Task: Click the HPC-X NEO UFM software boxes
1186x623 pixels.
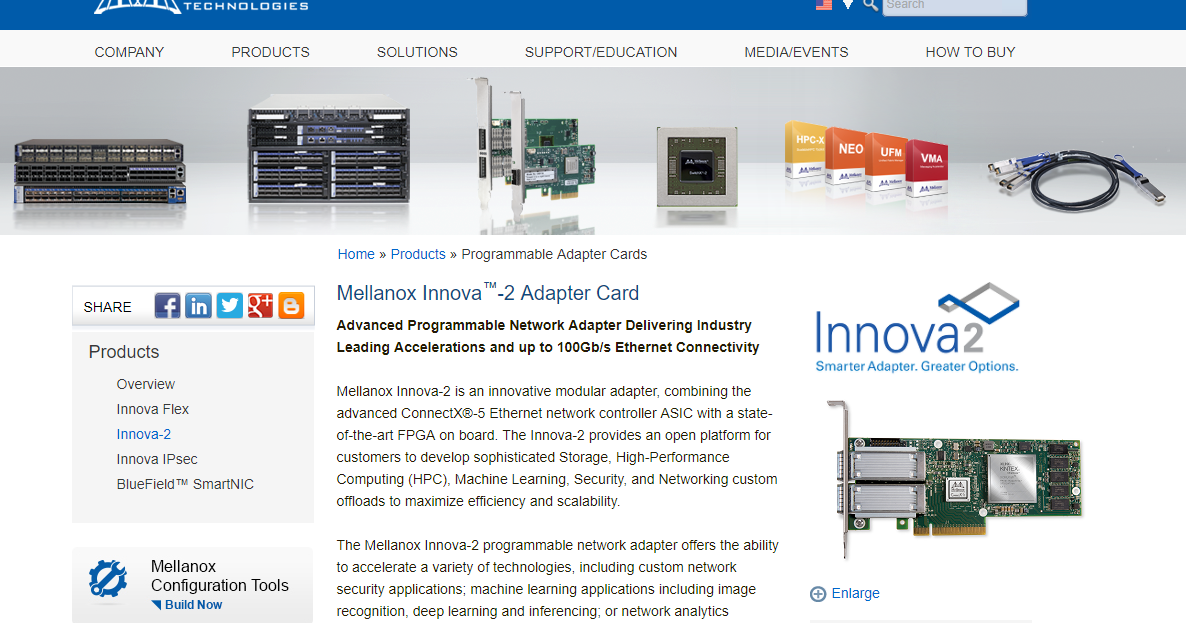Action: click(x=866, y=160)
